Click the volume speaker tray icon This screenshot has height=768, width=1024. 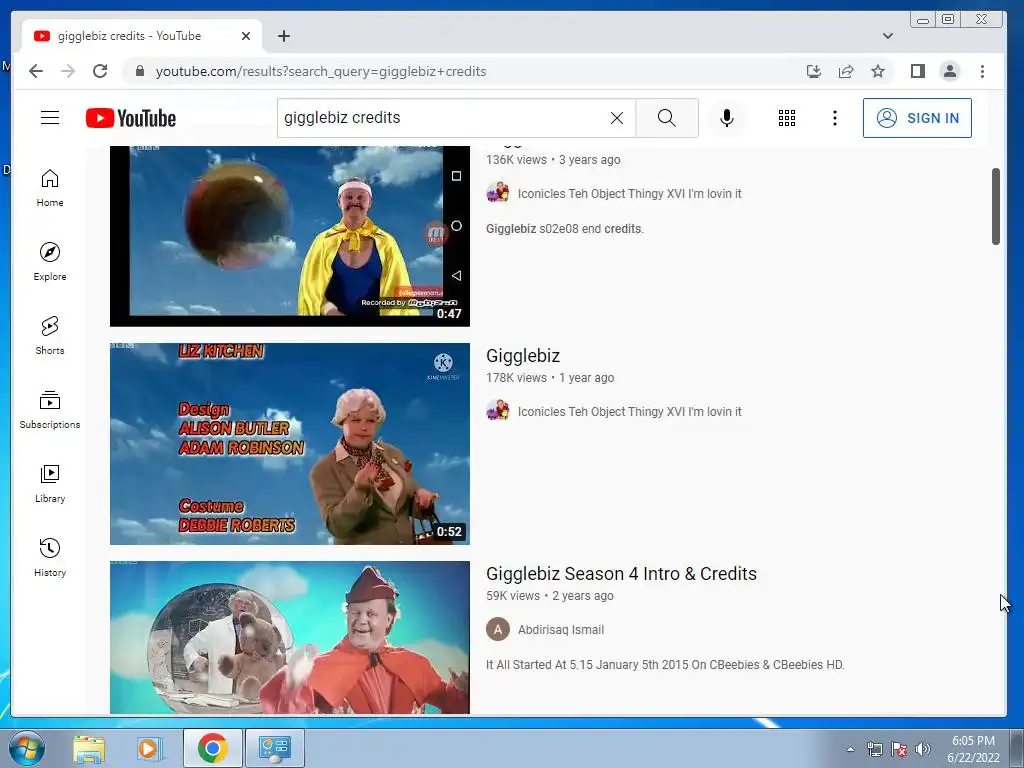pos(923,749)
